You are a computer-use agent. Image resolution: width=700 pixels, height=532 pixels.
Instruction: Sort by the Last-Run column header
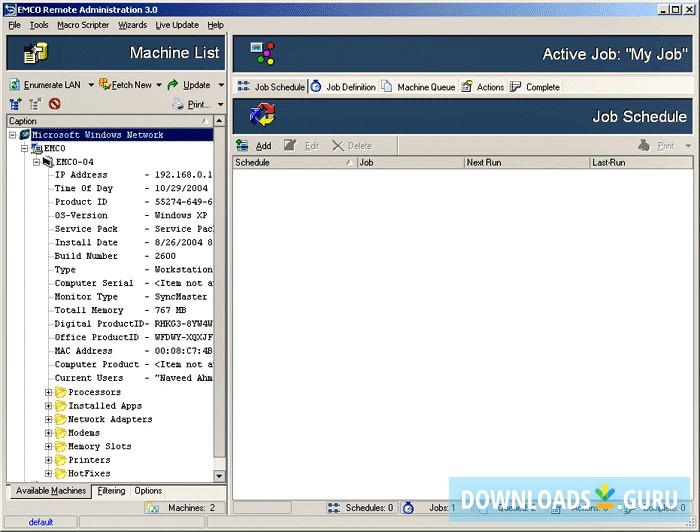(641, 162)
